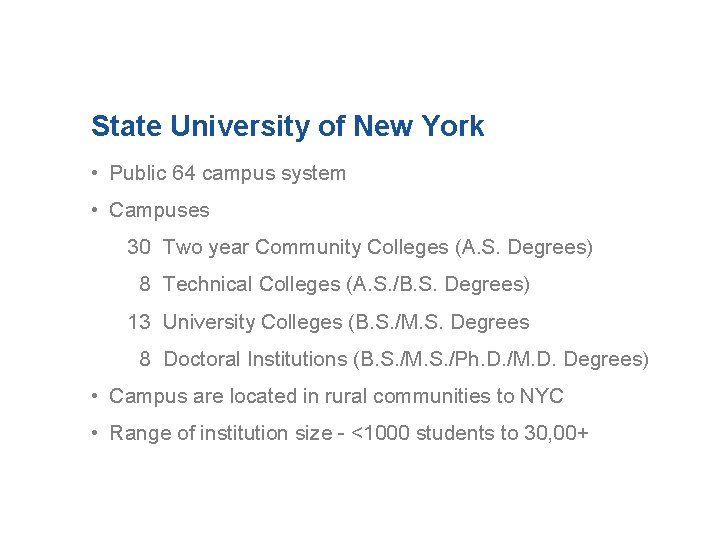Click the number 30 before Community Colleges
The height and width of the screenshot is (540, 720).
tap(138, 247)
